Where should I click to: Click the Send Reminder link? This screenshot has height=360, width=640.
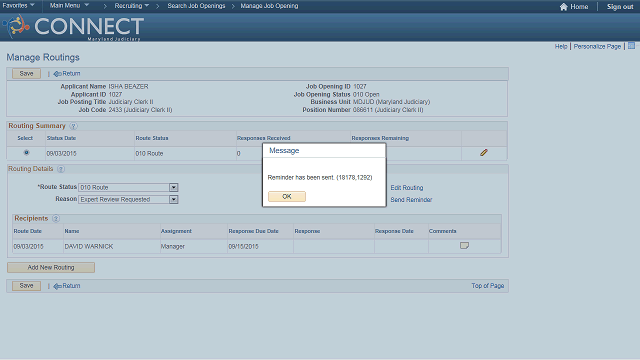[x=411, y=200]
